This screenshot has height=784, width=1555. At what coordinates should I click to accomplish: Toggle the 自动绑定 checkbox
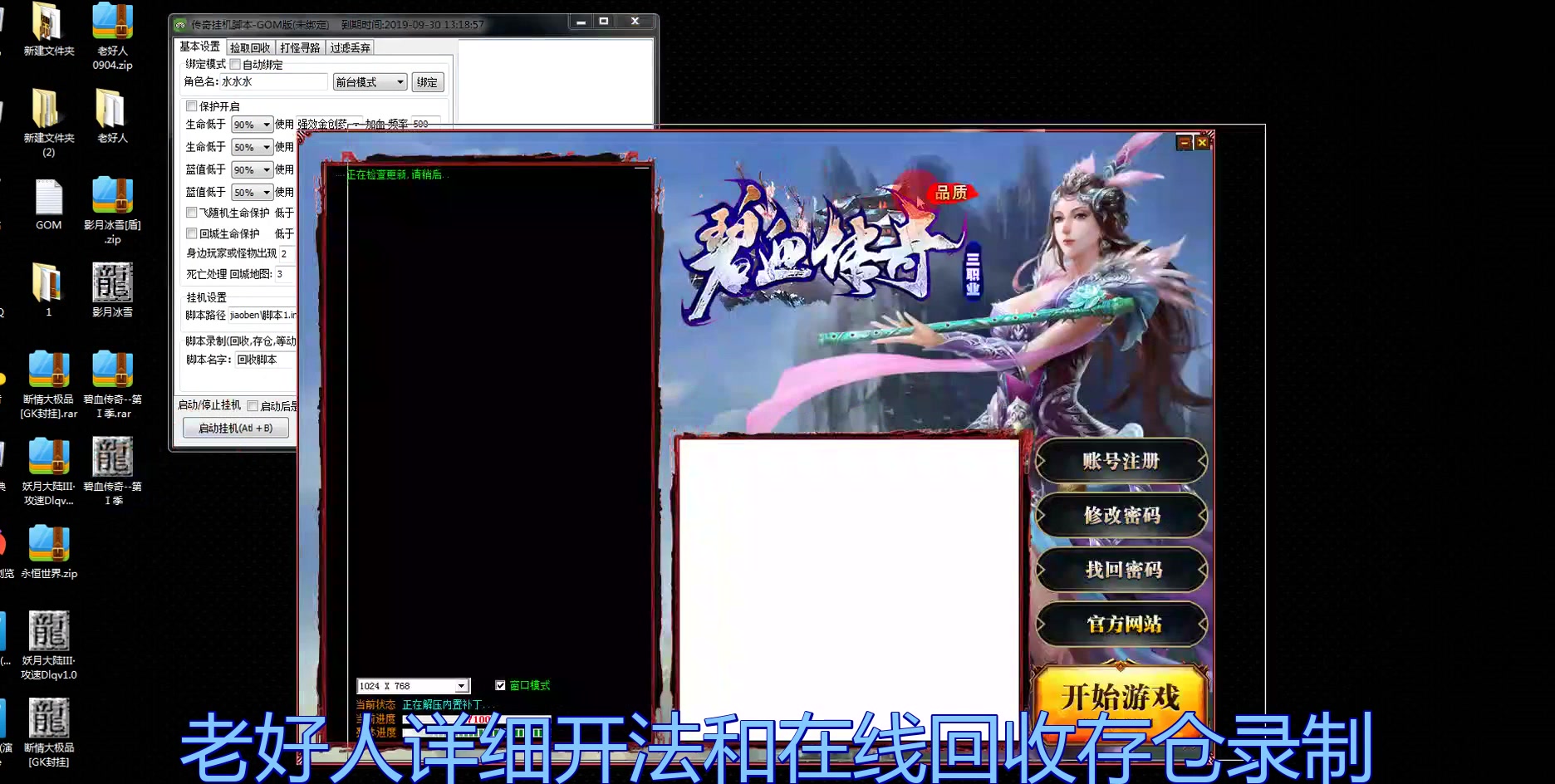(235, 64)
